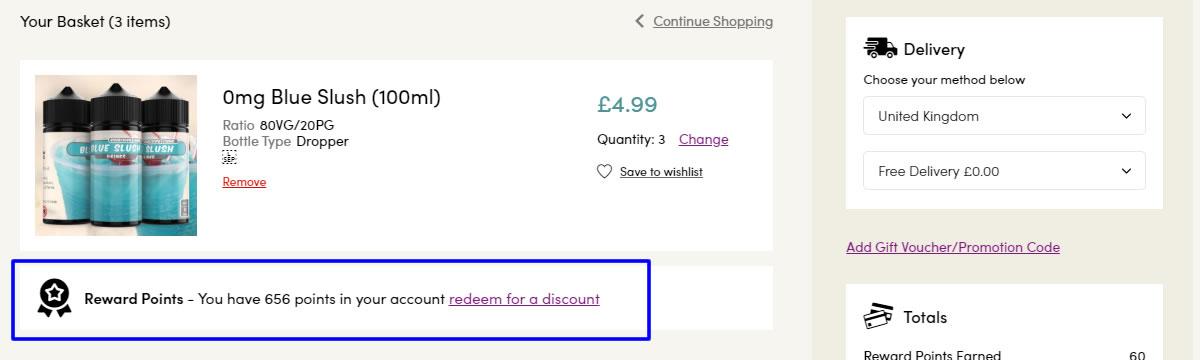Click the Totals section heading
This screenshot has height=360, width=1200.
[x=925, y=317]
